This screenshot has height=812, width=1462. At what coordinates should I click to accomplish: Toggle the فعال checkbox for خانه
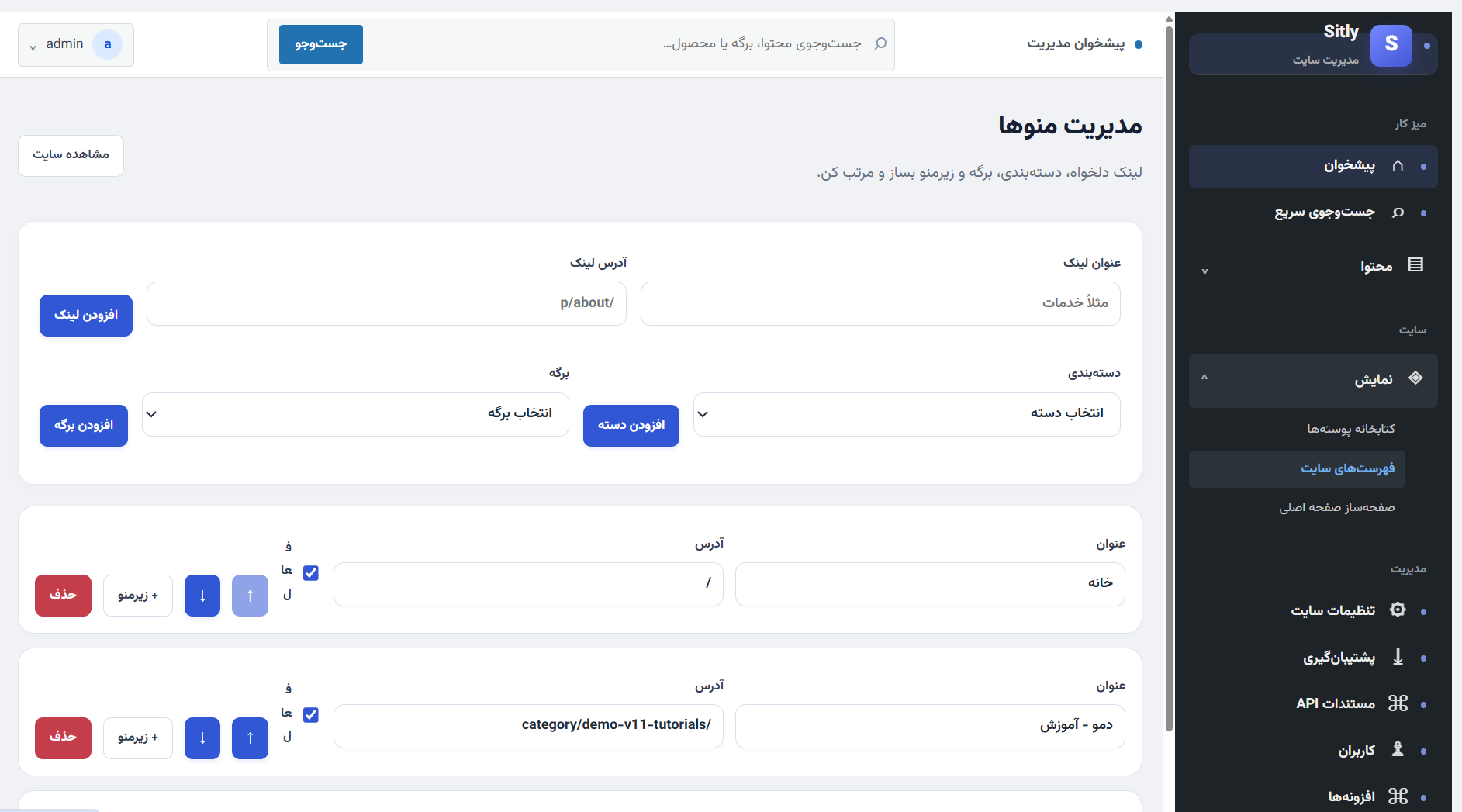(311, 573)
